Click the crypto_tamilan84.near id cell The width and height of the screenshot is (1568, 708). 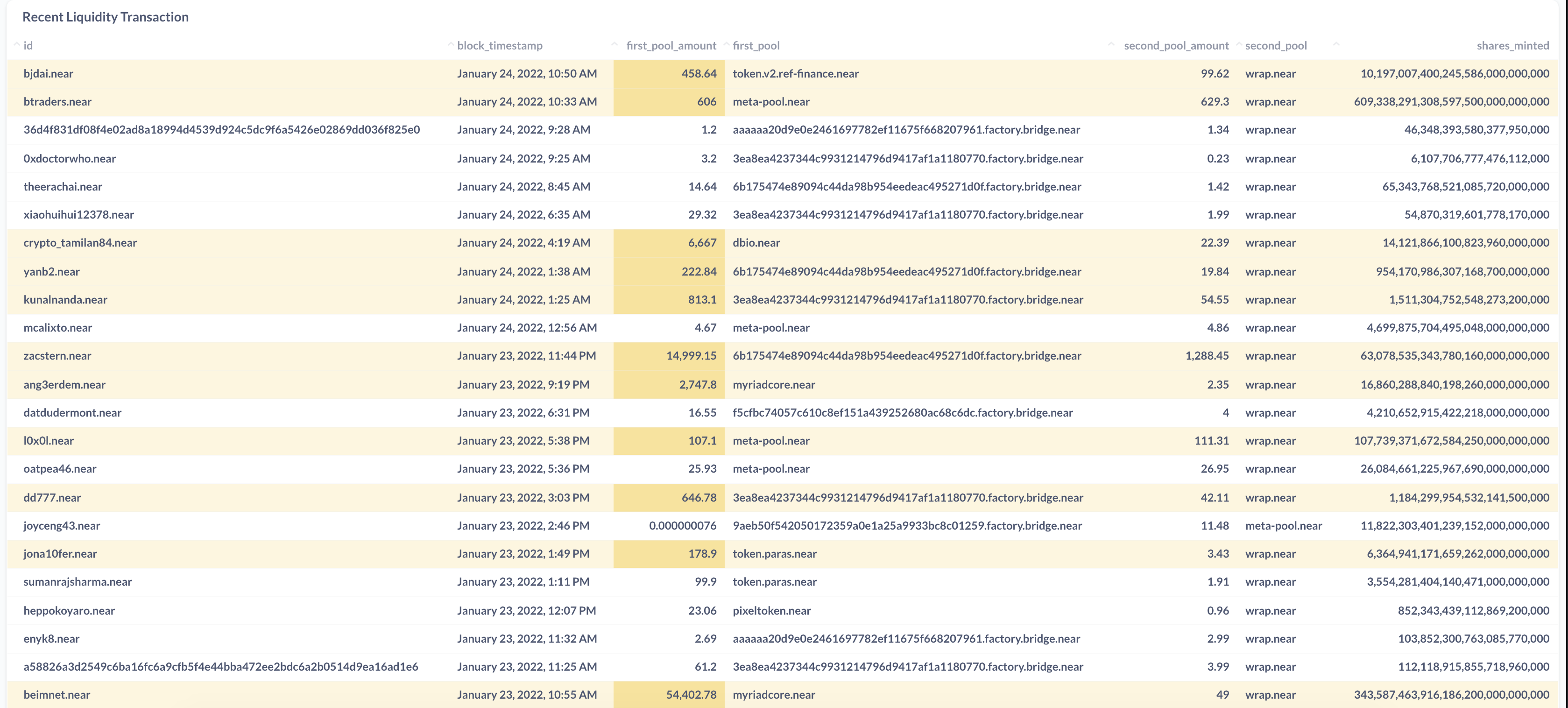coord(80,242)
